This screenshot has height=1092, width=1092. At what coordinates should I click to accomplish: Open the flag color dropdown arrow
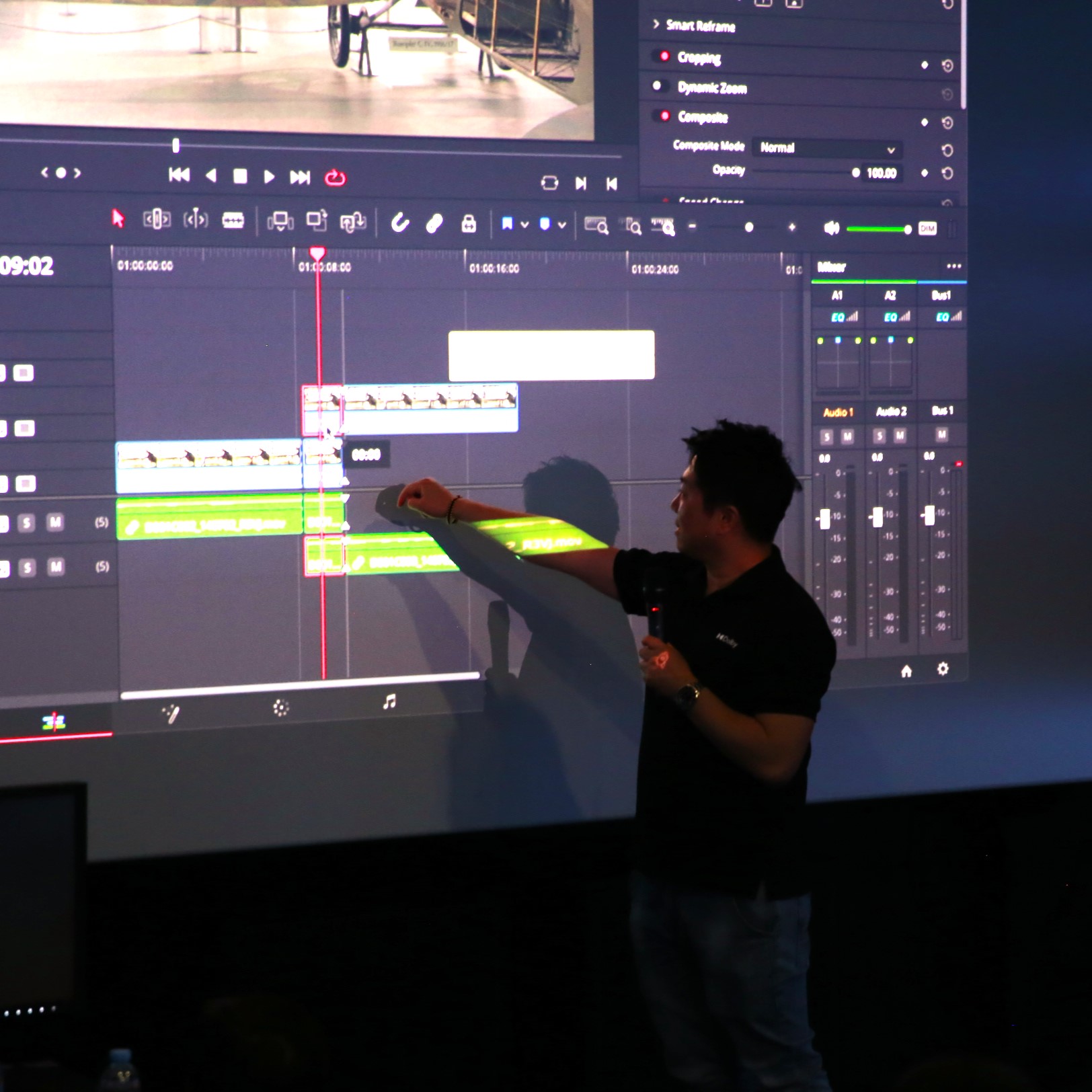click(x=524, y=225)
